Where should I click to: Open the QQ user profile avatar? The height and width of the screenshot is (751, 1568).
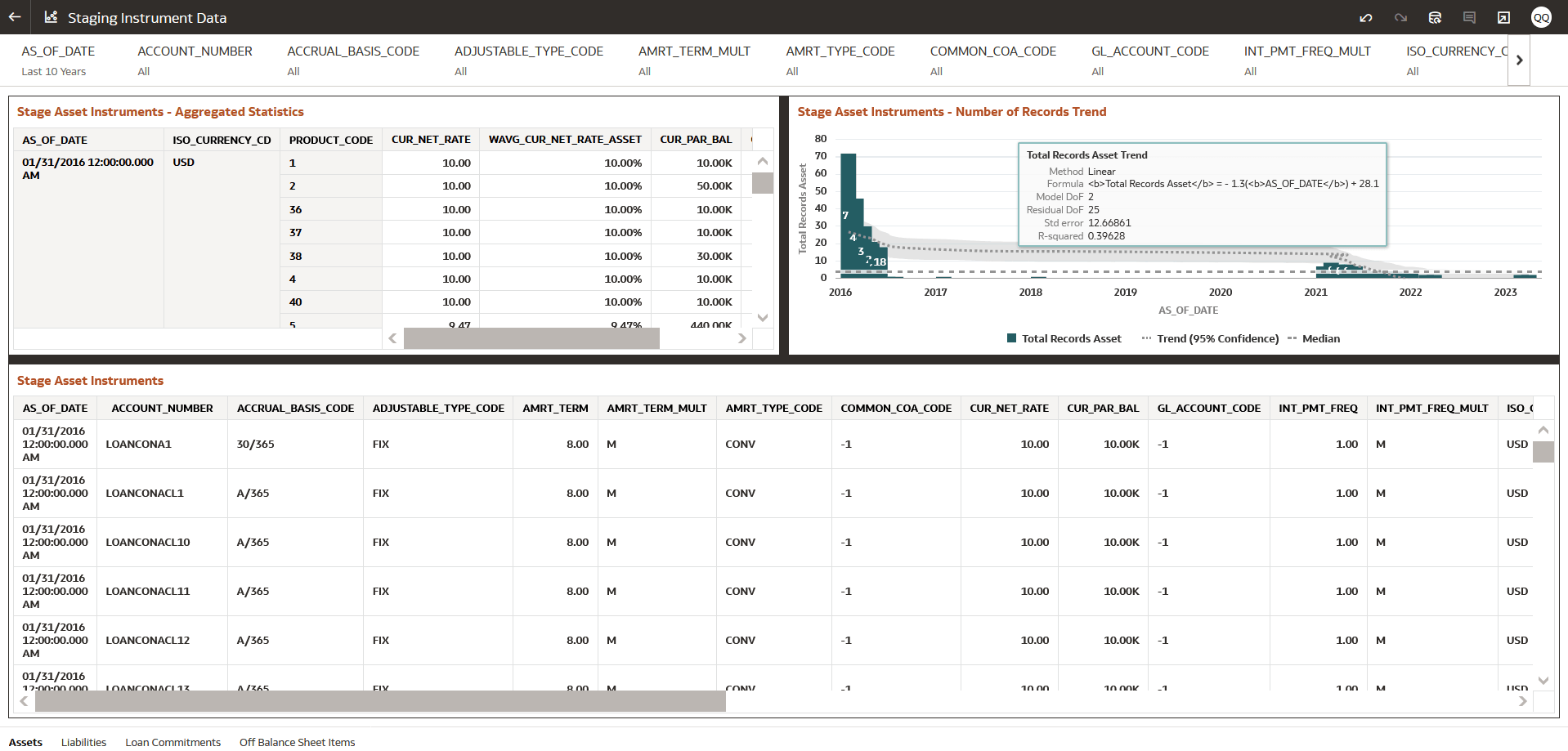[x=1541, y=17]
